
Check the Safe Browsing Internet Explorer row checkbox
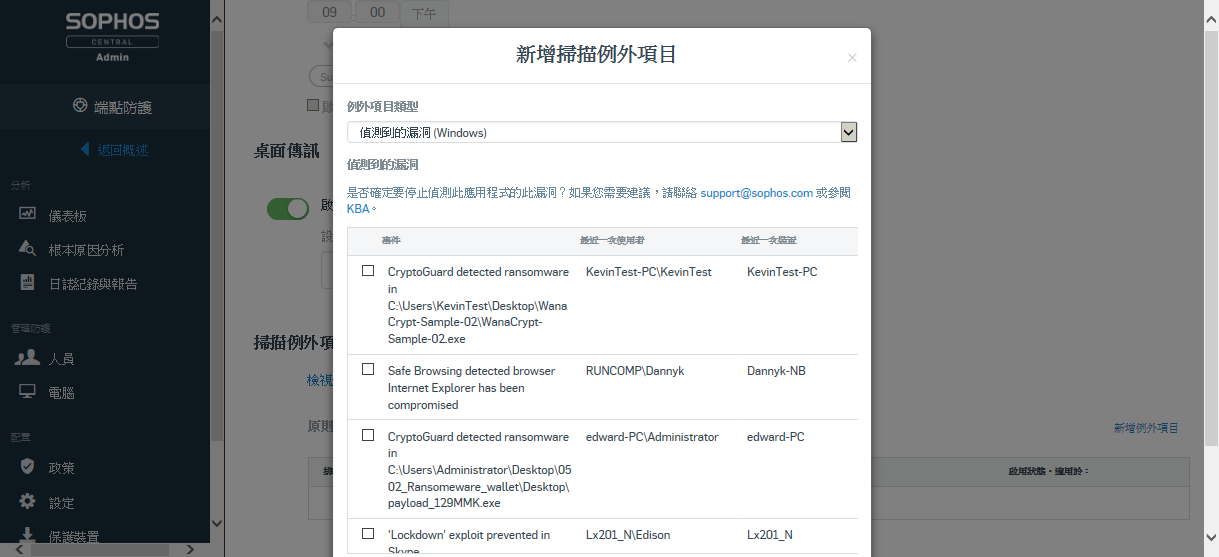click(368, 369)
